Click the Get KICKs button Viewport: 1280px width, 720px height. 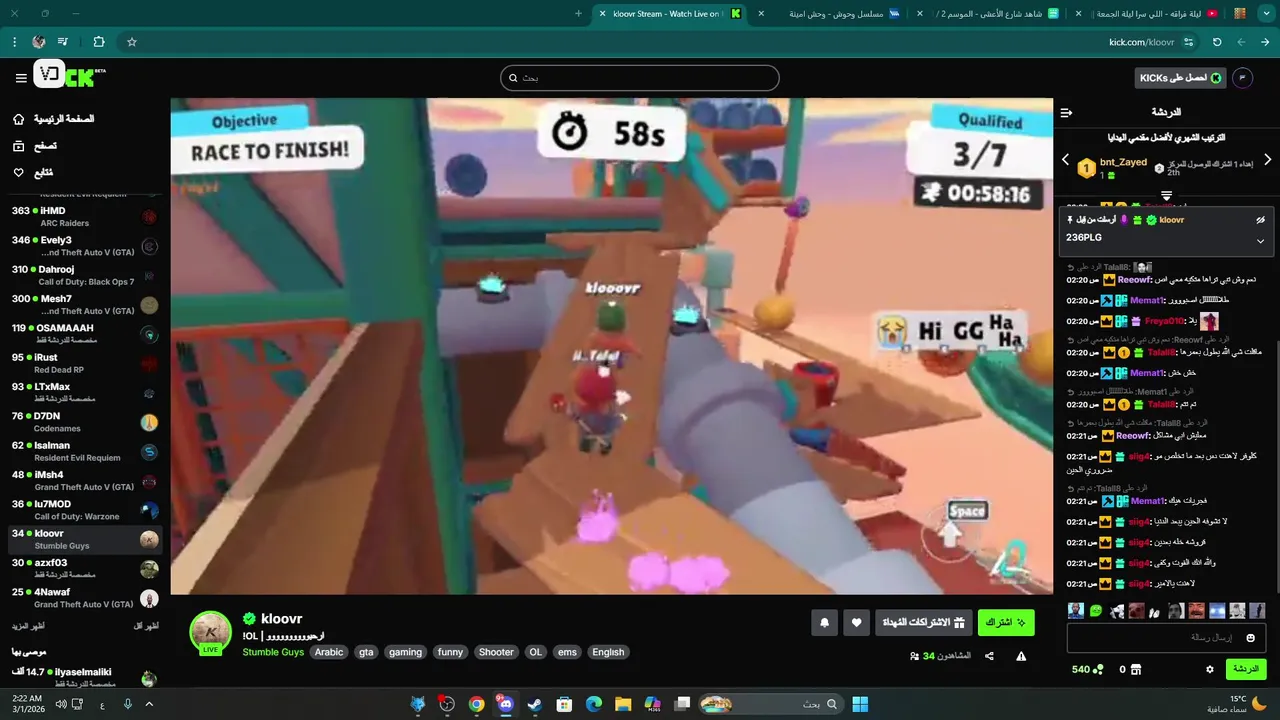point(1180,78)
